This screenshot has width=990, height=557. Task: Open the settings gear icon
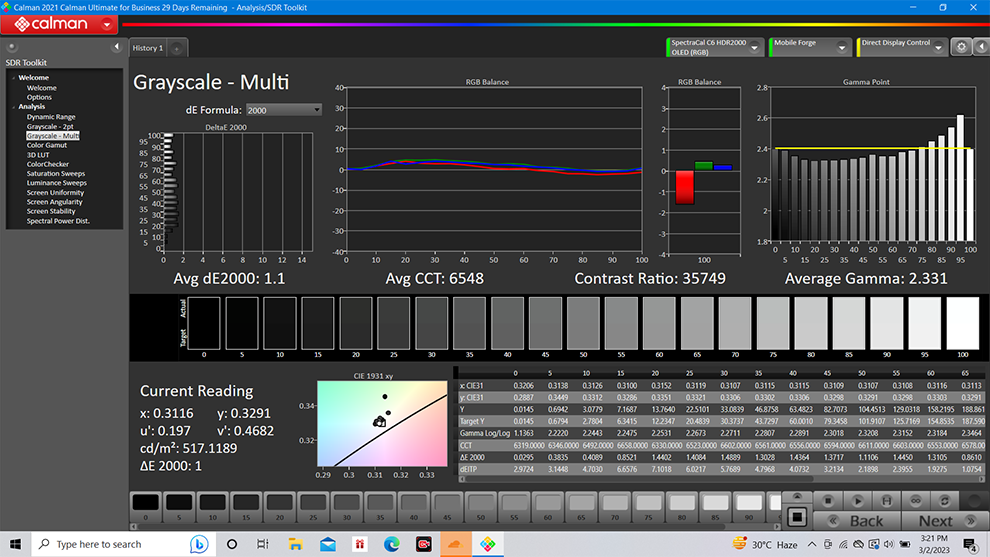pos(961,47)
